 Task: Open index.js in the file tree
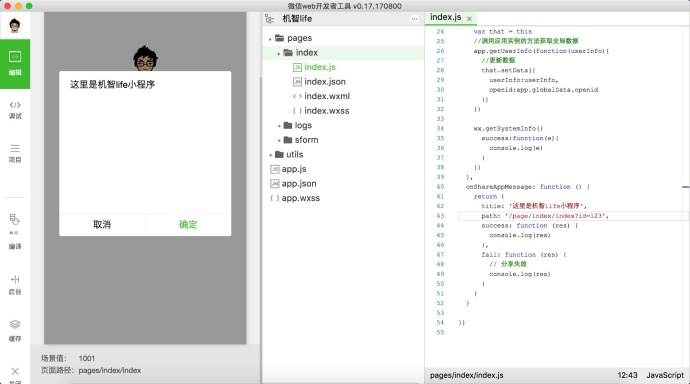pyautogui.click(x=320, y=67)
